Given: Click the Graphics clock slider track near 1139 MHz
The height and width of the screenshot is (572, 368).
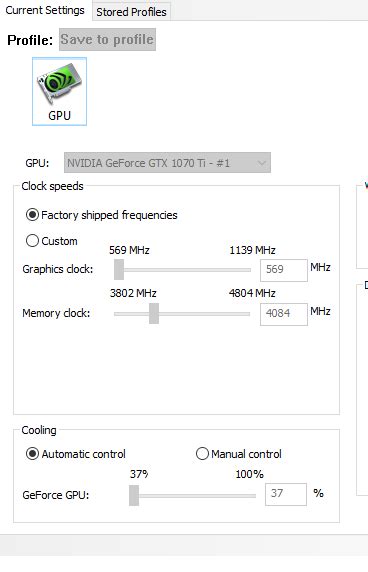Looking at the screenshot, I should click(x=246, y=270).
